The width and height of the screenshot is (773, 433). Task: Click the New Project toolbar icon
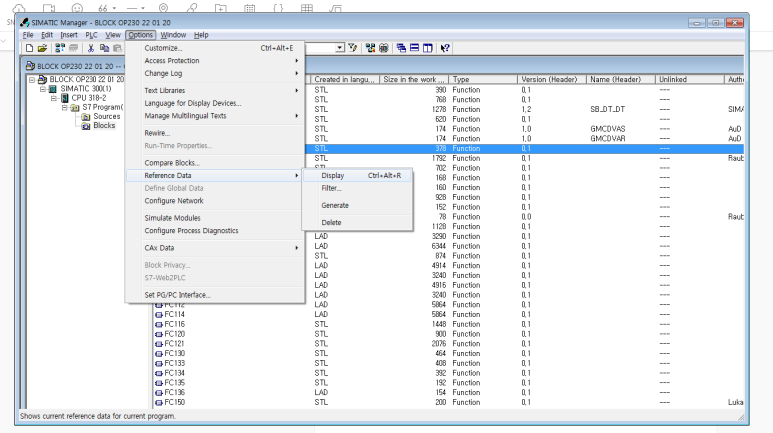(29, 48)
